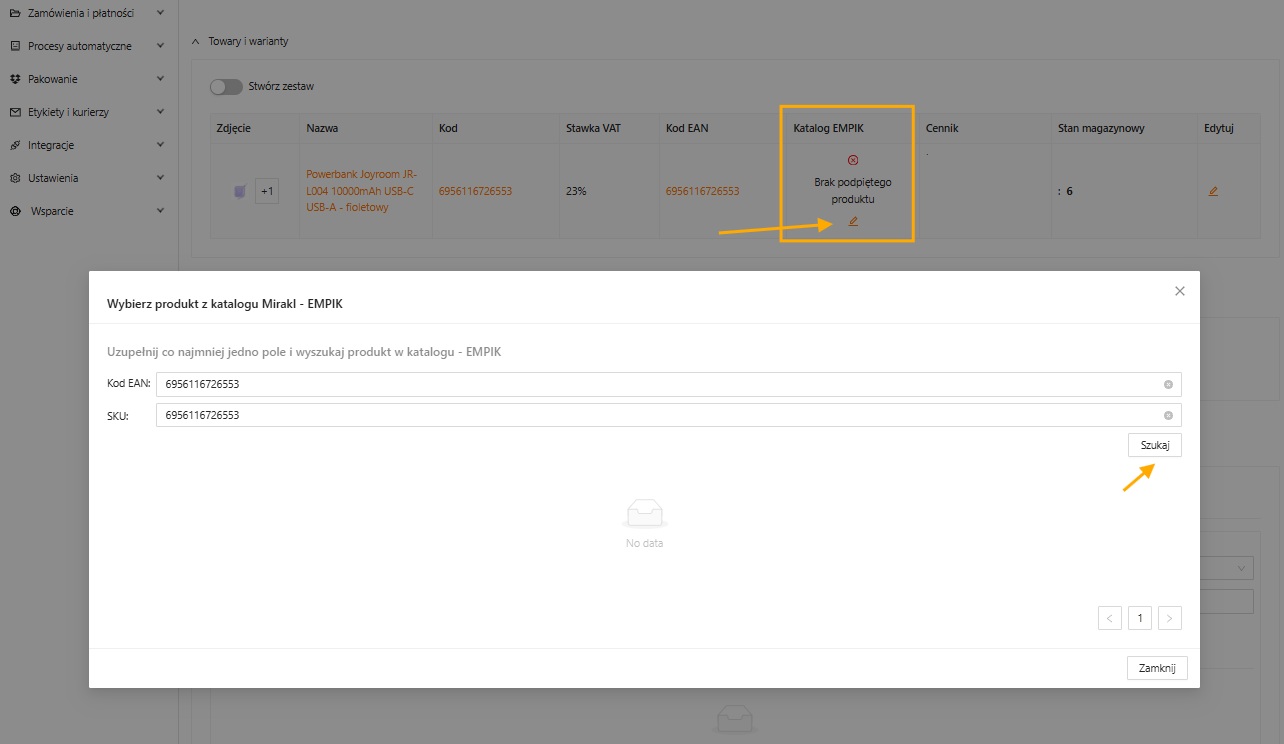Close the EMPIK catalog dialog with X
Image resolution: width=1284 pixels, height=744 pixels.
[x=1180, y=291]
